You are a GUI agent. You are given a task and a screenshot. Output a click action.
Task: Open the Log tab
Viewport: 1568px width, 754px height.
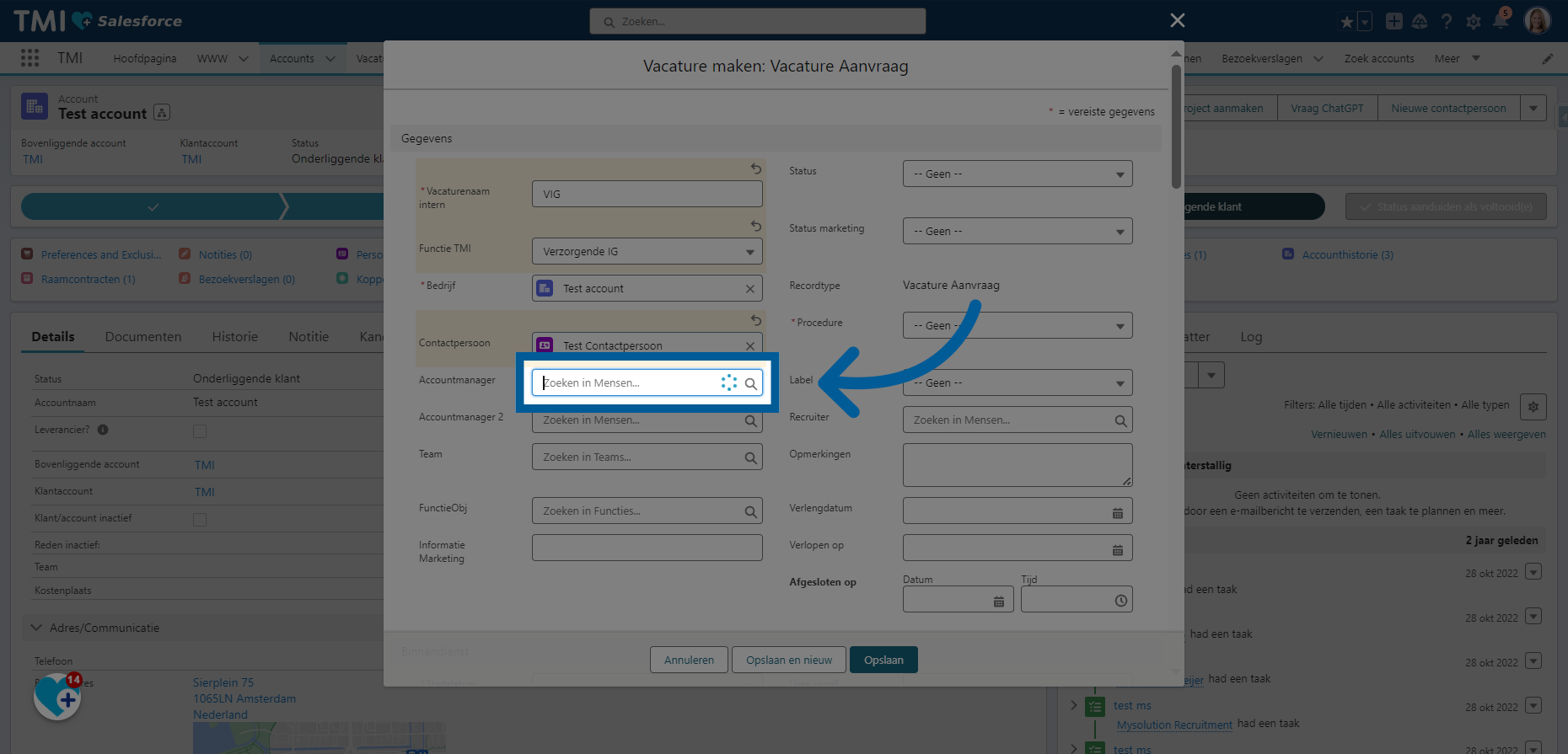tap(1251, 336)
